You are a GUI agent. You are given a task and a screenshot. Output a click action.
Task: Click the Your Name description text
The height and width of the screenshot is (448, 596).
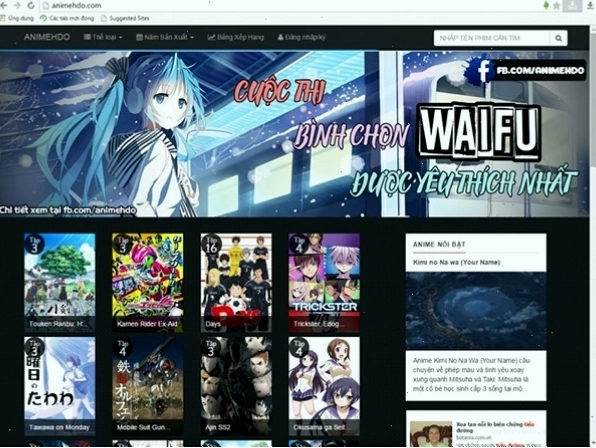[x=471, y=374]
